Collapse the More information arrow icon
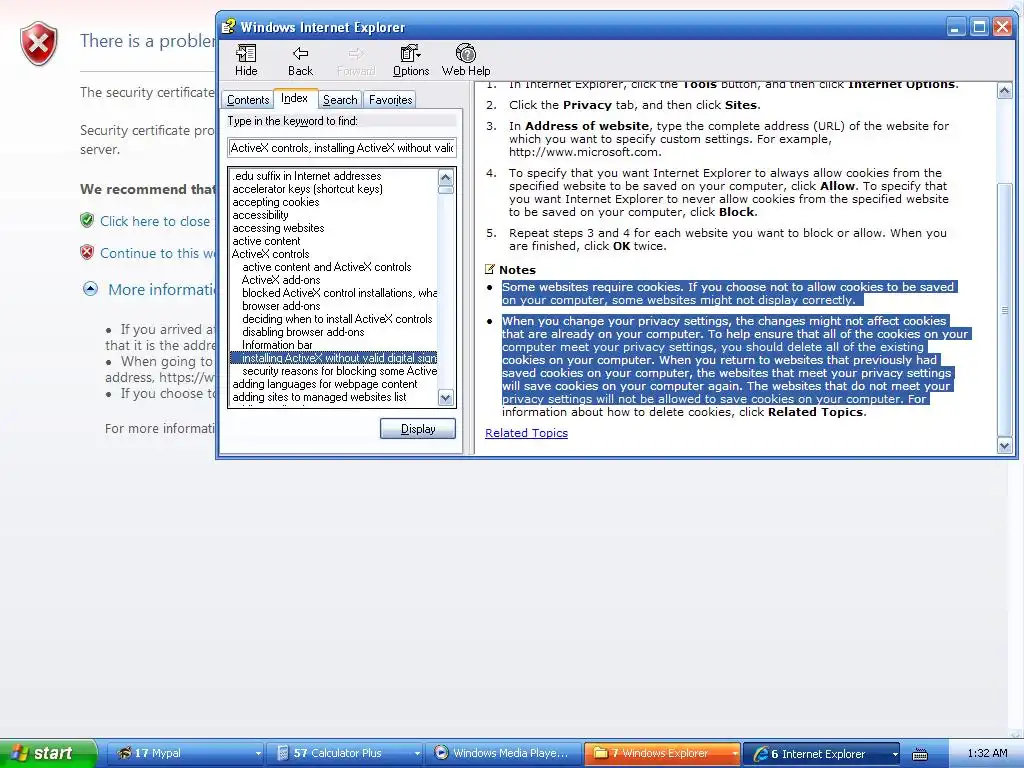The width and height of the screenshot is (1024, 768). tap(90, 289)
